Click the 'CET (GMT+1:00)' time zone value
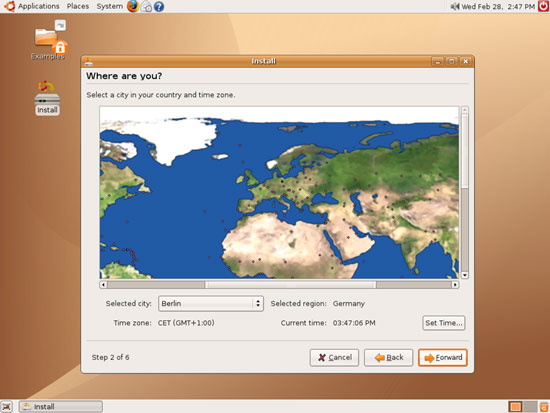 coord(186,323)
